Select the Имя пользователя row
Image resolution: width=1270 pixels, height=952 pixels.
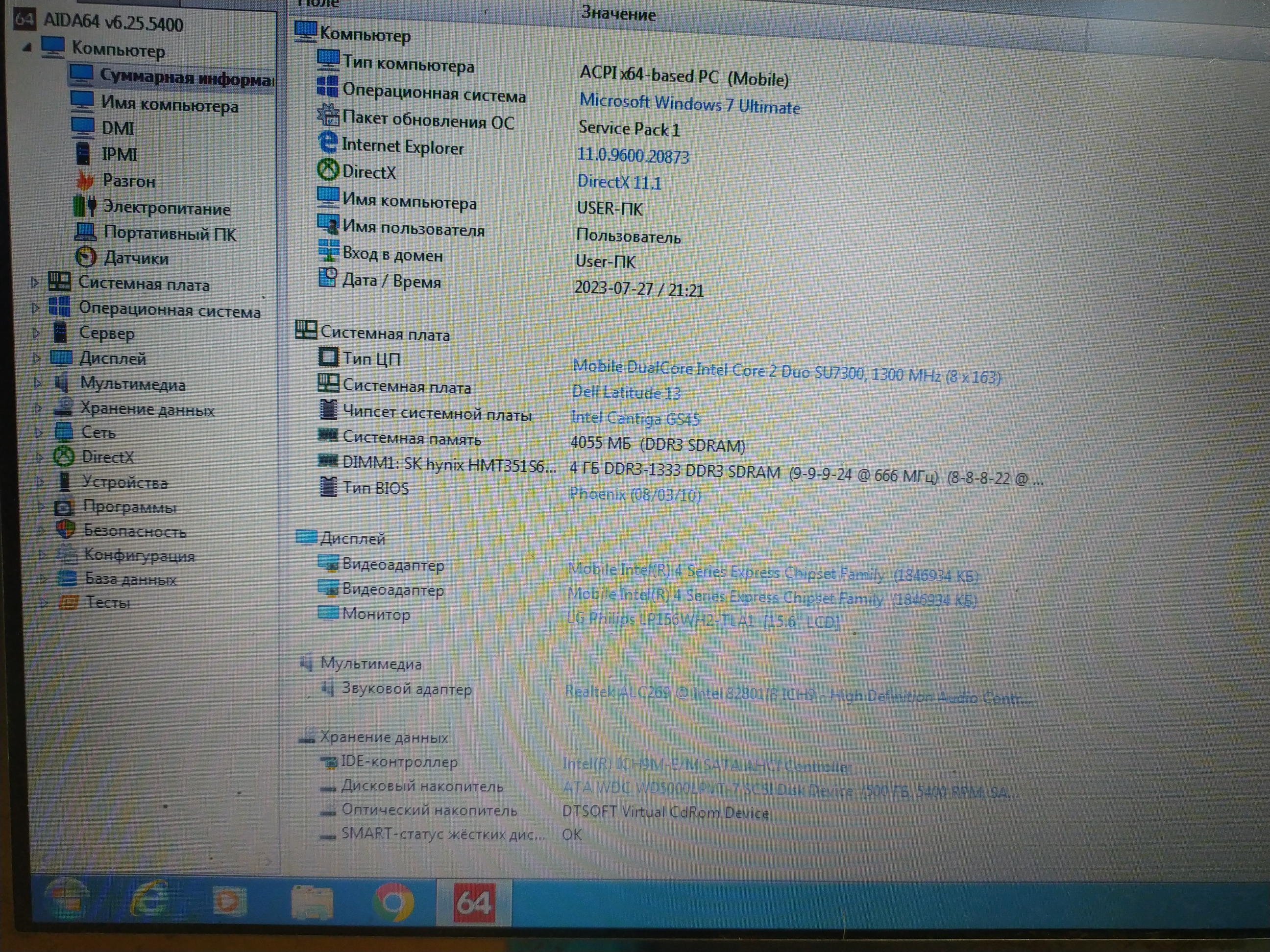pyautogui.click(x=499, y=231)
